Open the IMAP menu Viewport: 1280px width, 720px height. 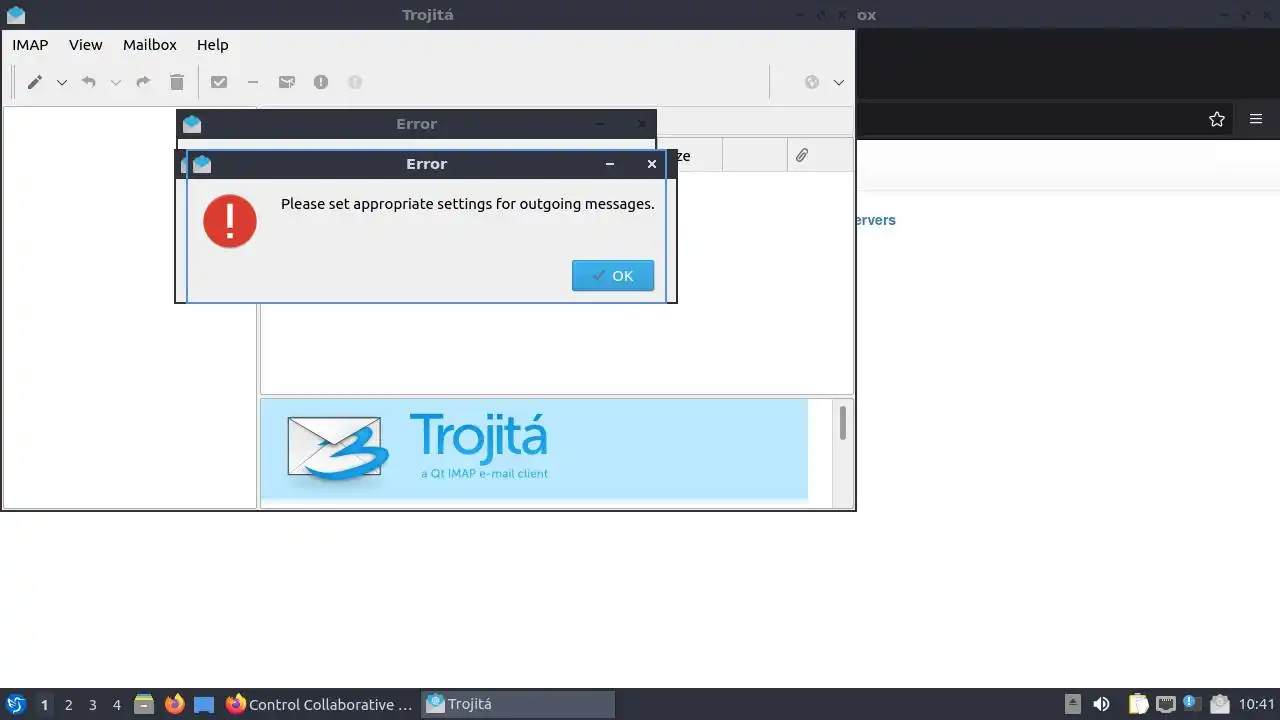pos(30,45)
